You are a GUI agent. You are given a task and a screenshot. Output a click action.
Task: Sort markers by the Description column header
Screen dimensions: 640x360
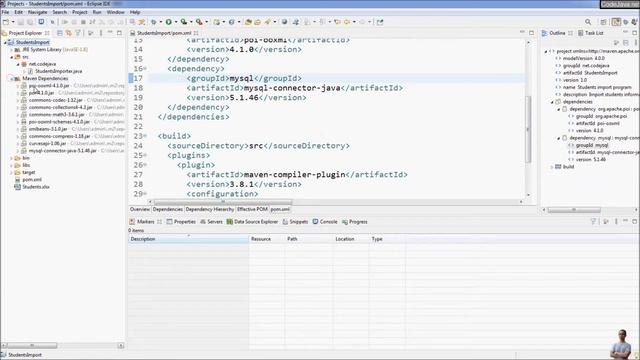coord(188,239)
